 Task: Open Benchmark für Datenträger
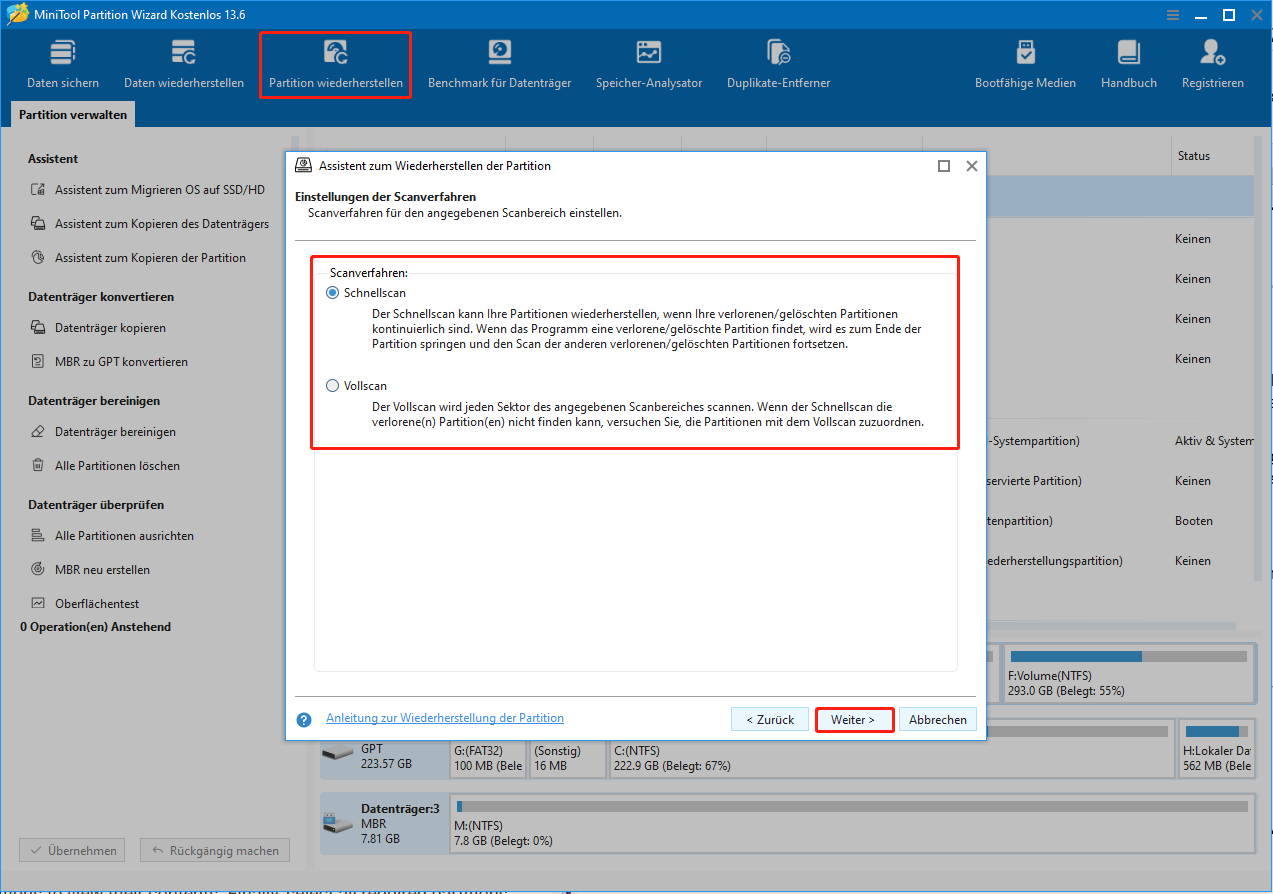pos(499,65)
